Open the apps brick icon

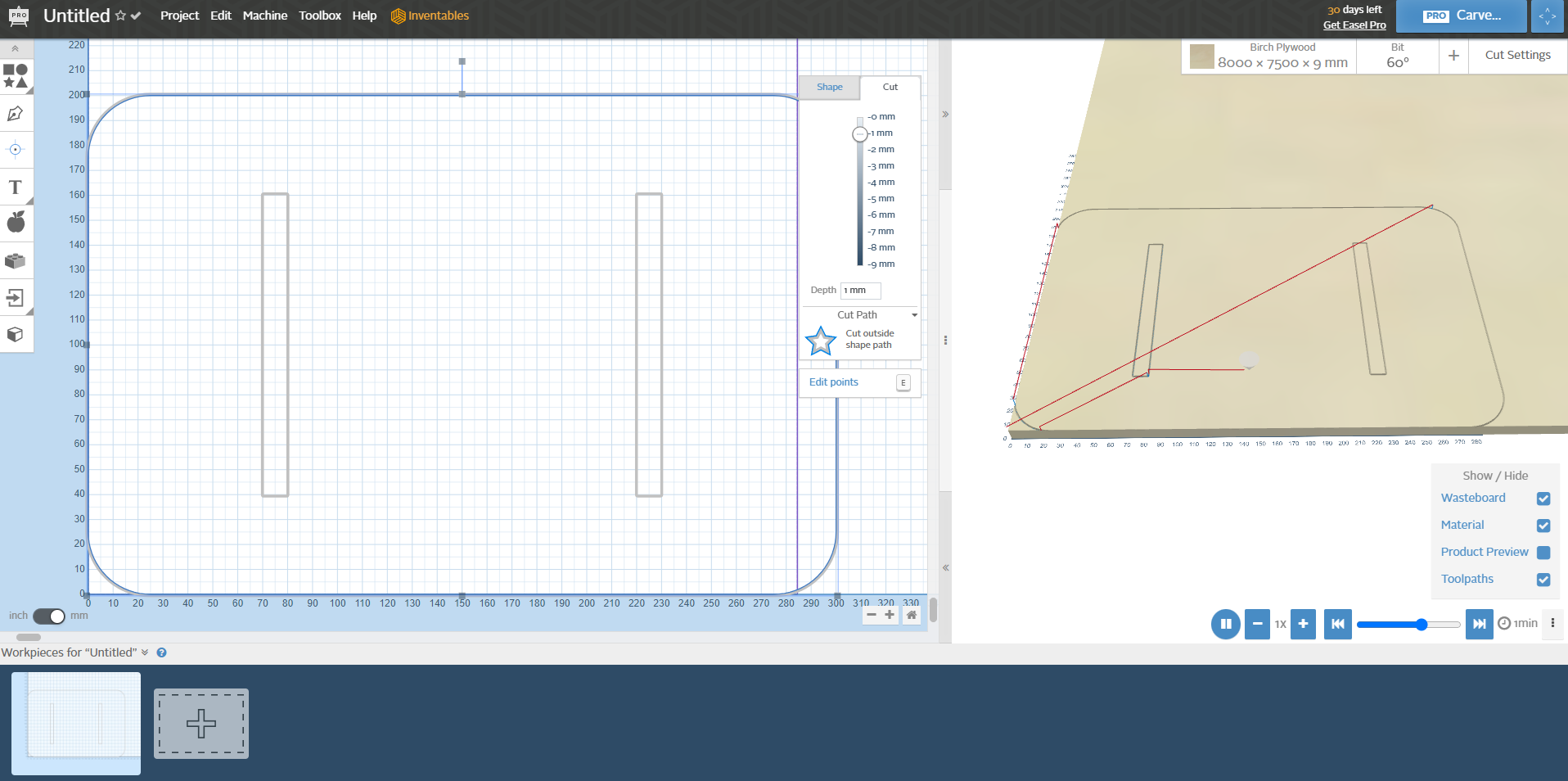16,261
